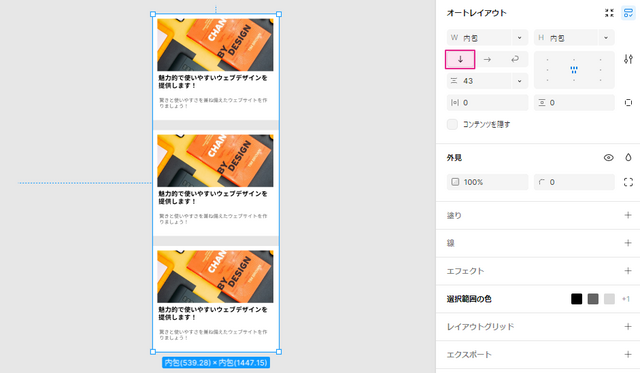Open the width 内包 sizing dropdown

click(x=519, y=38)
